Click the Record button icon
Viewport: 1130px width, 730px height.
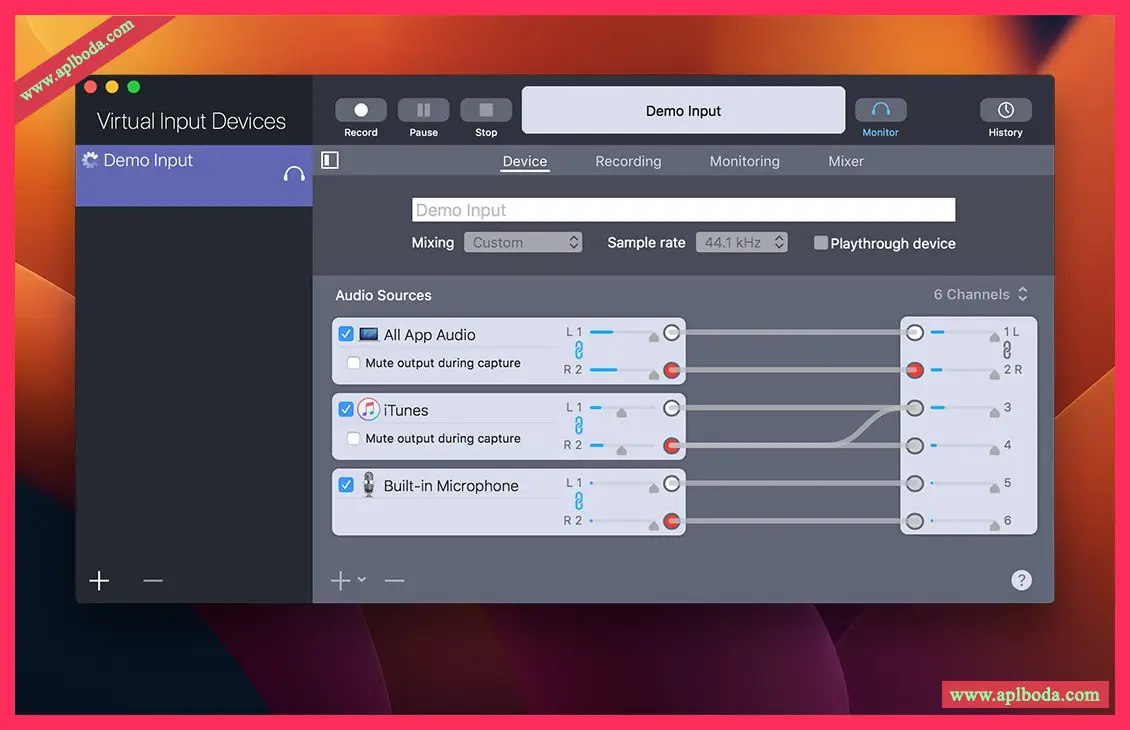click(x=361, y=110)
